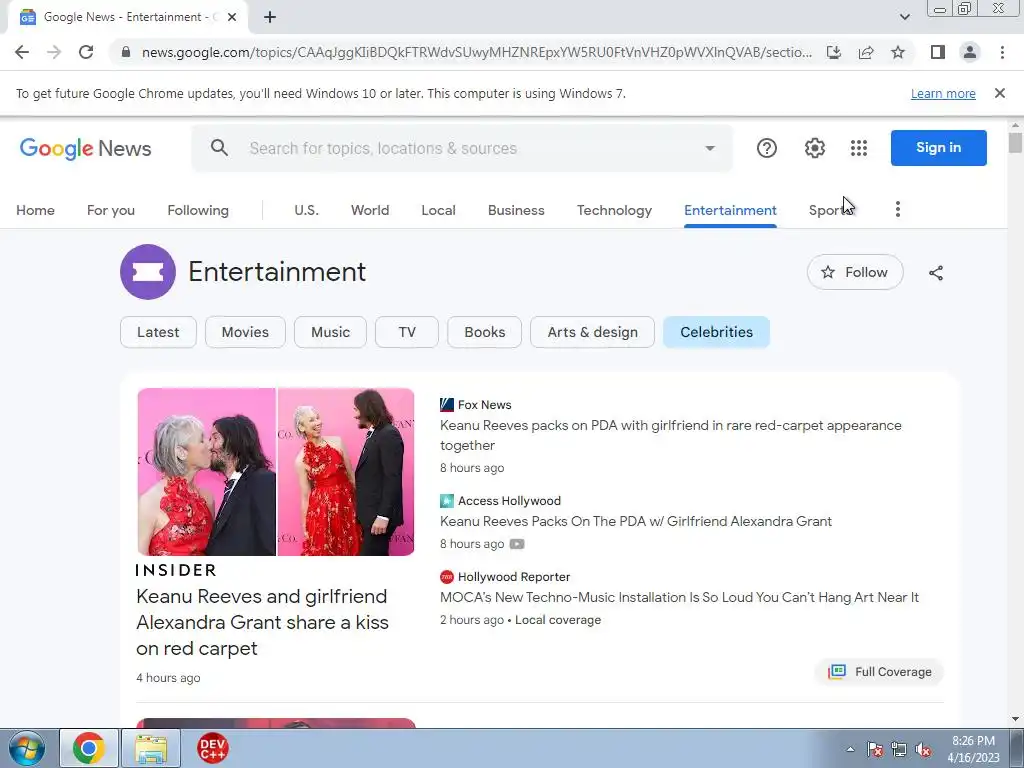Click the Chrome taskbar icon
The image size is (1024, 768).
coord(89,748)
